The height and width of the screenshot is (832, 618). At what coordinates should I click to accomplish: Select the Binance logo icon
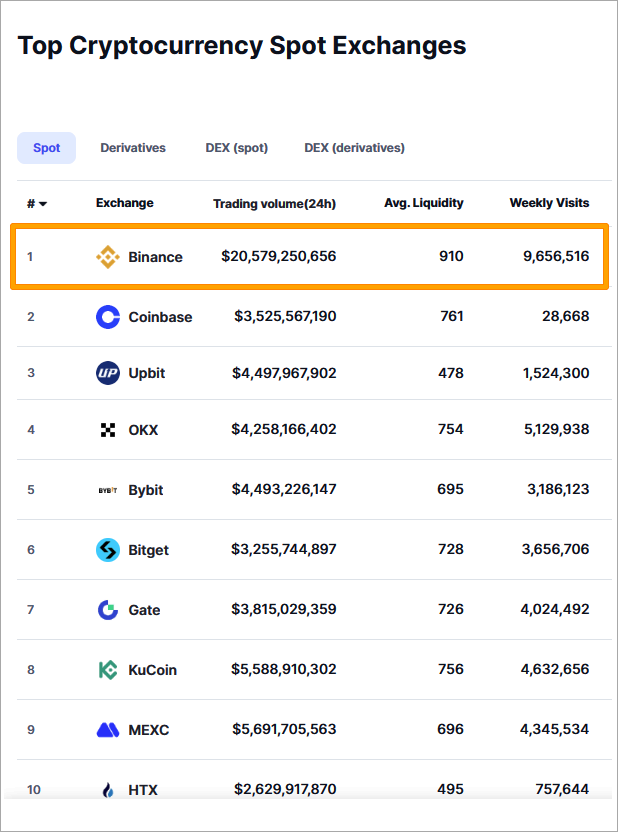(108, 256)
